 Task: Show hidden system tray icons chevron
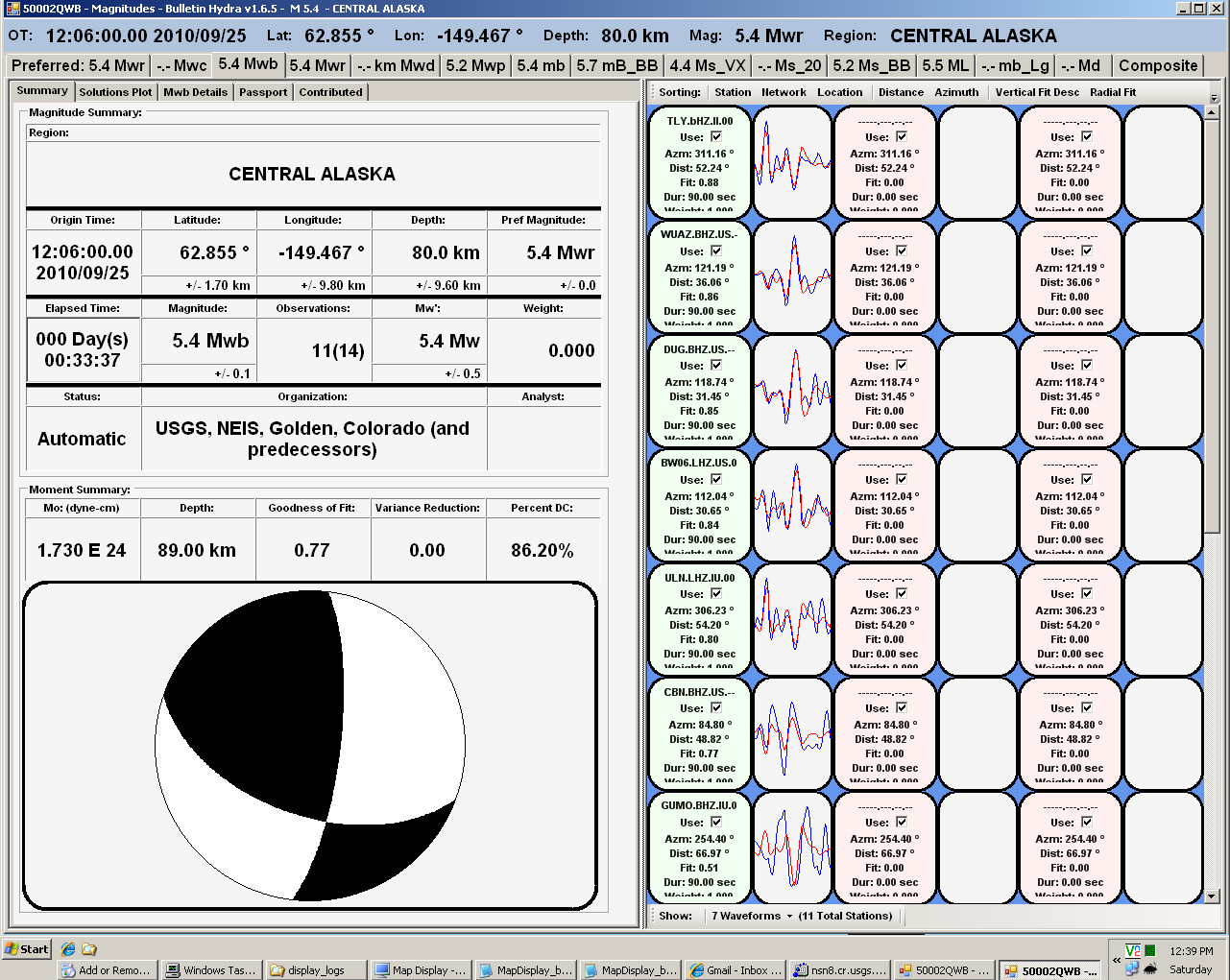pyautogui.click(x=1117, y=959)
